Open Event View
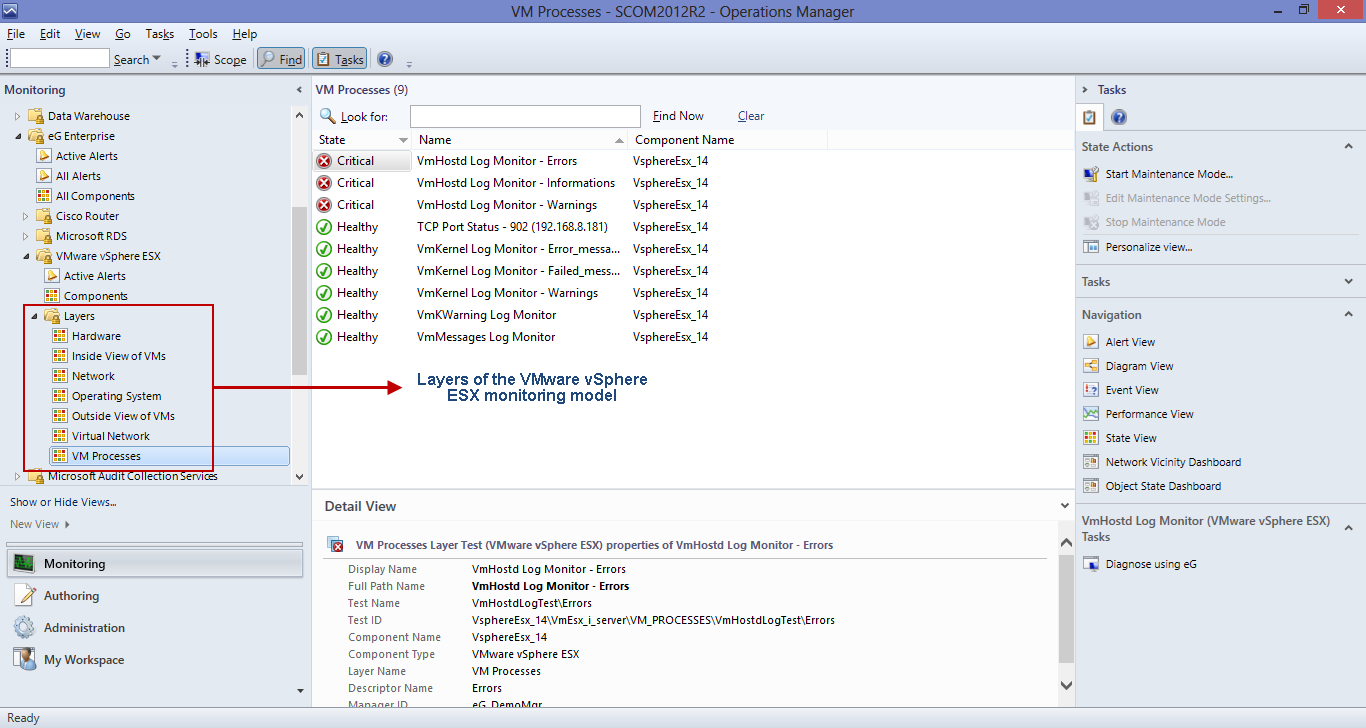This screenshot has width=1366, height=728. click(1132, 390)
